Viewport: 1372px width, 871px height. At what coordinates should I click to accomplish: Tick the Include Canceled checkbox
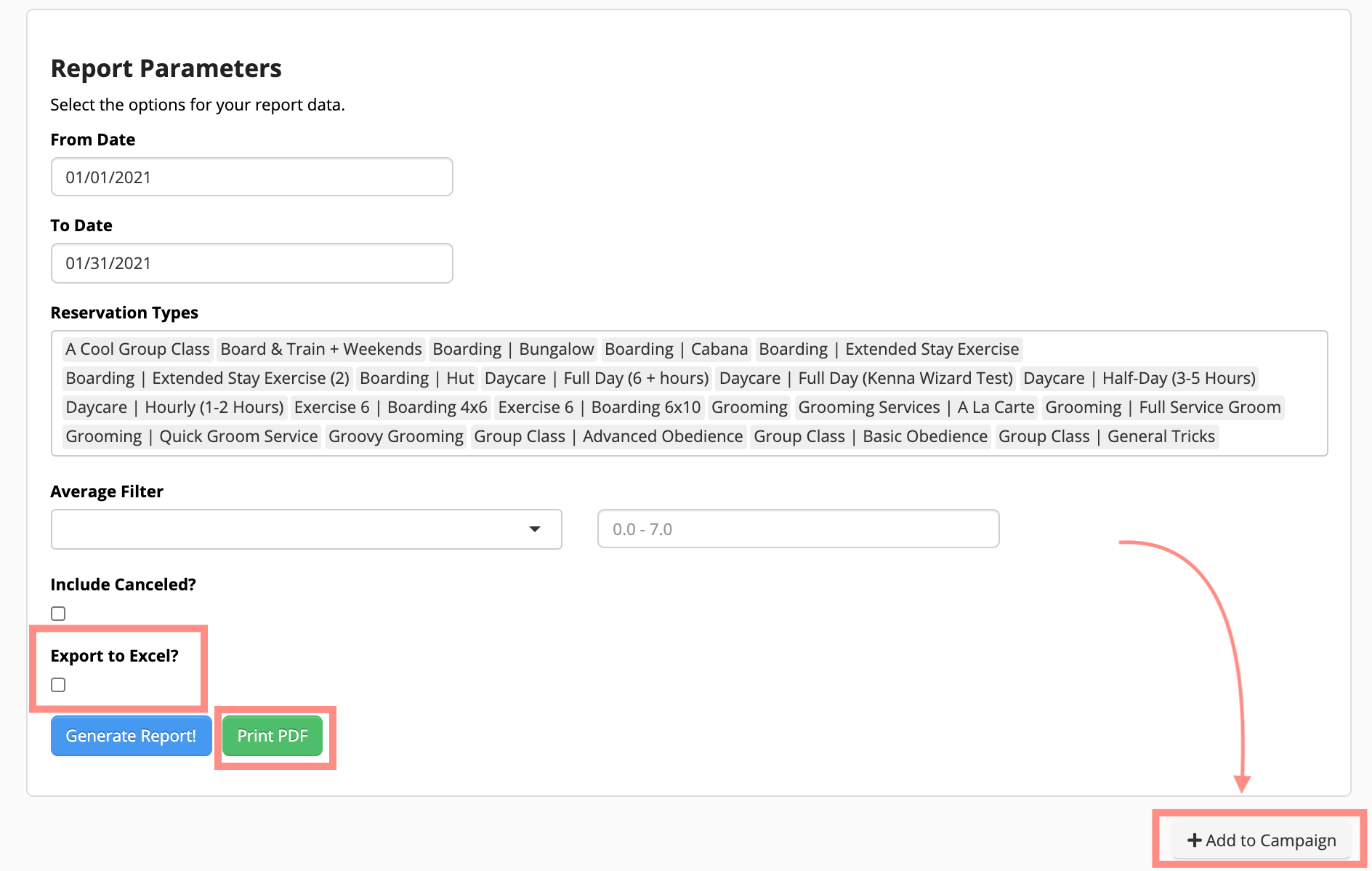(58, 614)
